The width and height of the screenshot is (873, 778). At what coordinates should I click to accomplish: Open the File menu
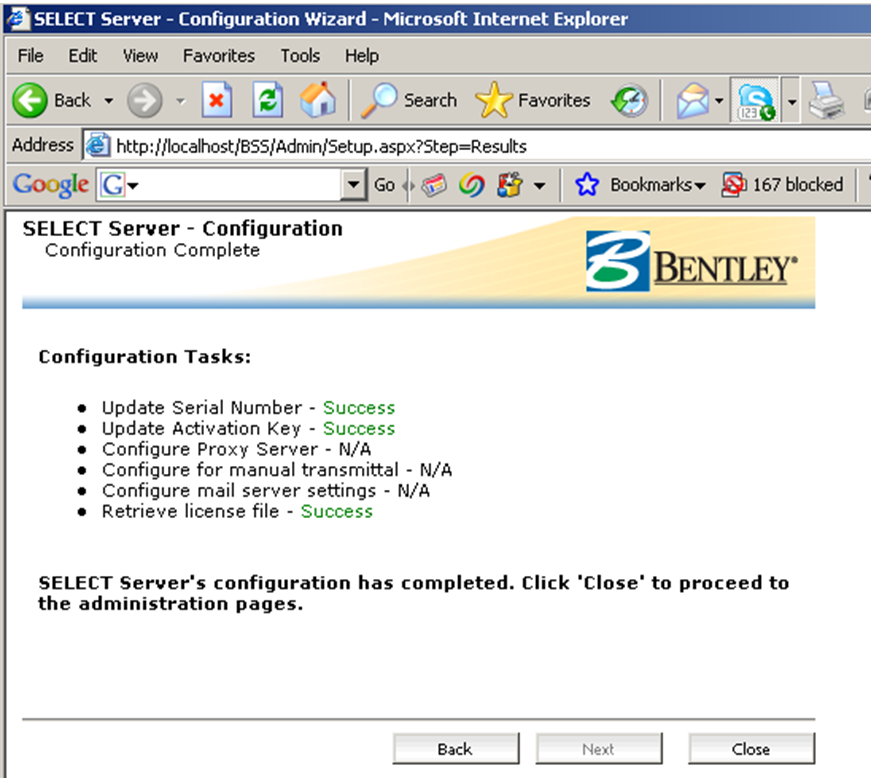point(31,56)
